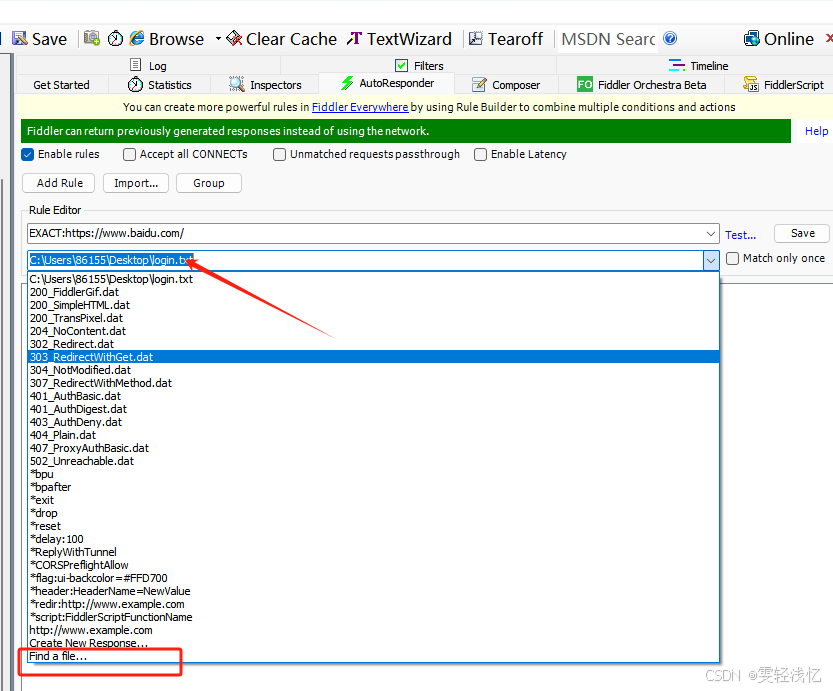833x691 pixels.
Task: Choose 404_Plain.dat option
Action: [x=373, y=435]
